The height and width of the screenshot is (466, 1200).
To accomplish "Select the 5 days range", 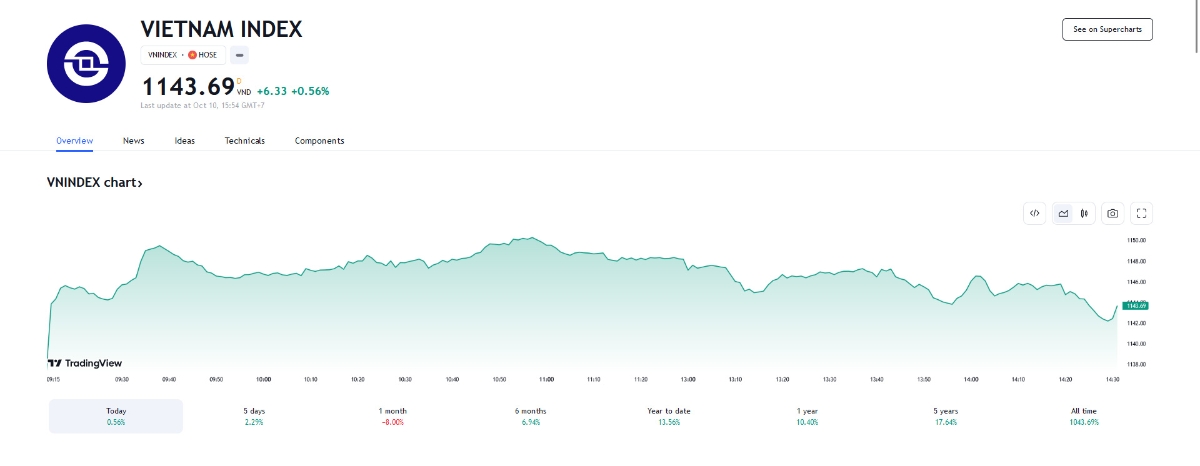I will 254,416.
